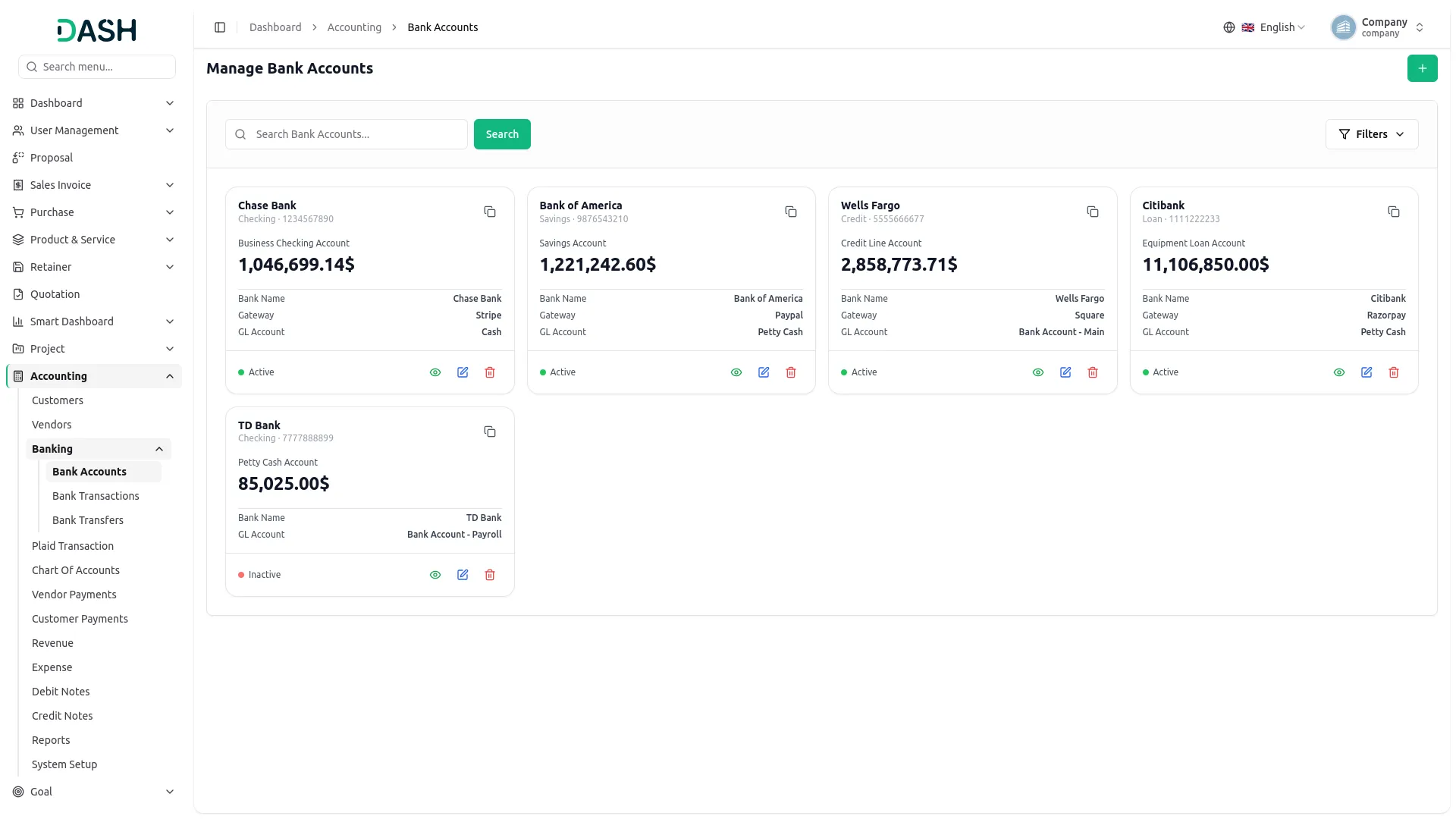
Task: Click the DASH logo
Action: 97,30
